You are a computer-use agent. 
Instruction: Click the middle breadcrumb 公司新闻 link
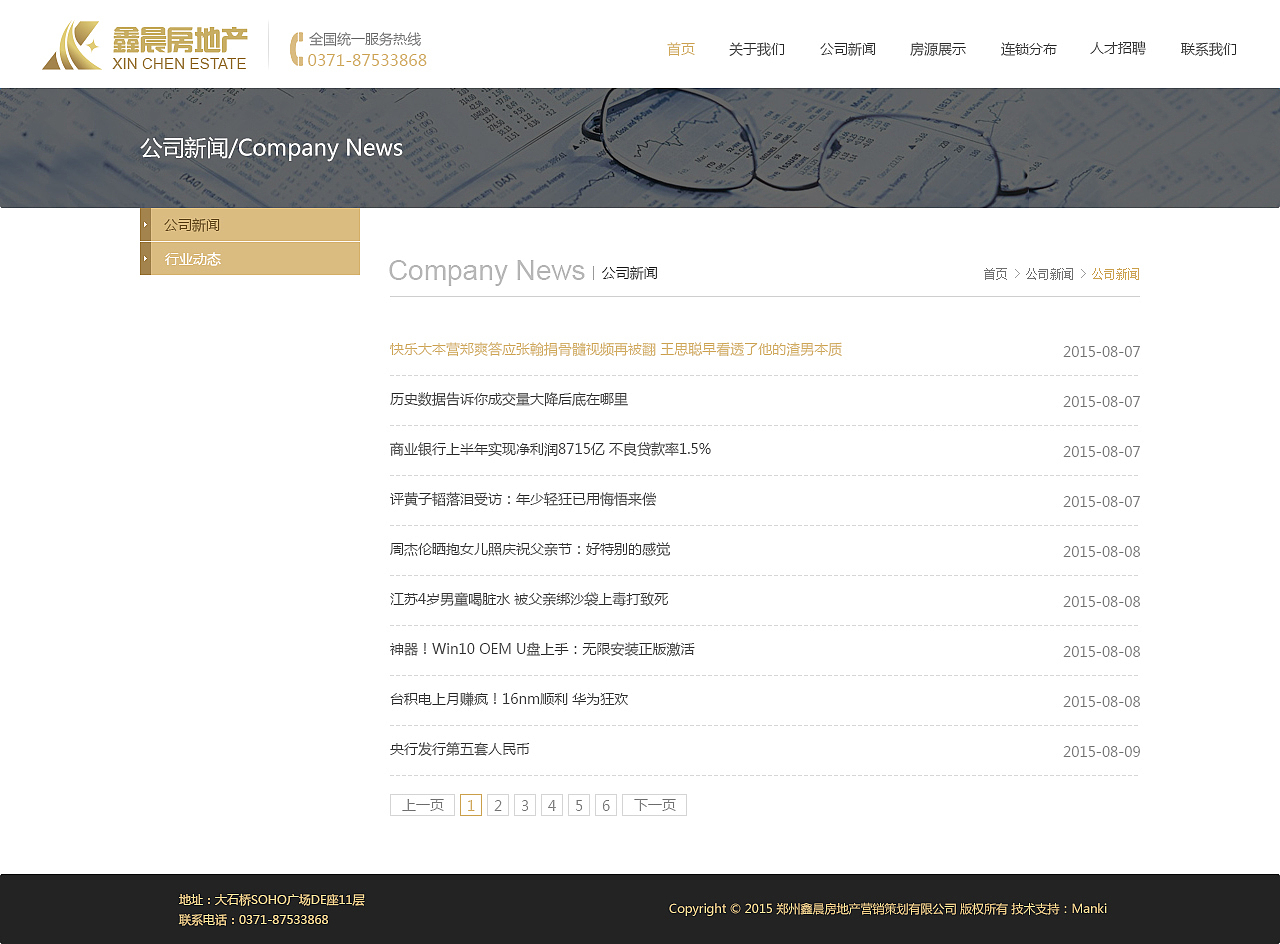(1049, 274)
